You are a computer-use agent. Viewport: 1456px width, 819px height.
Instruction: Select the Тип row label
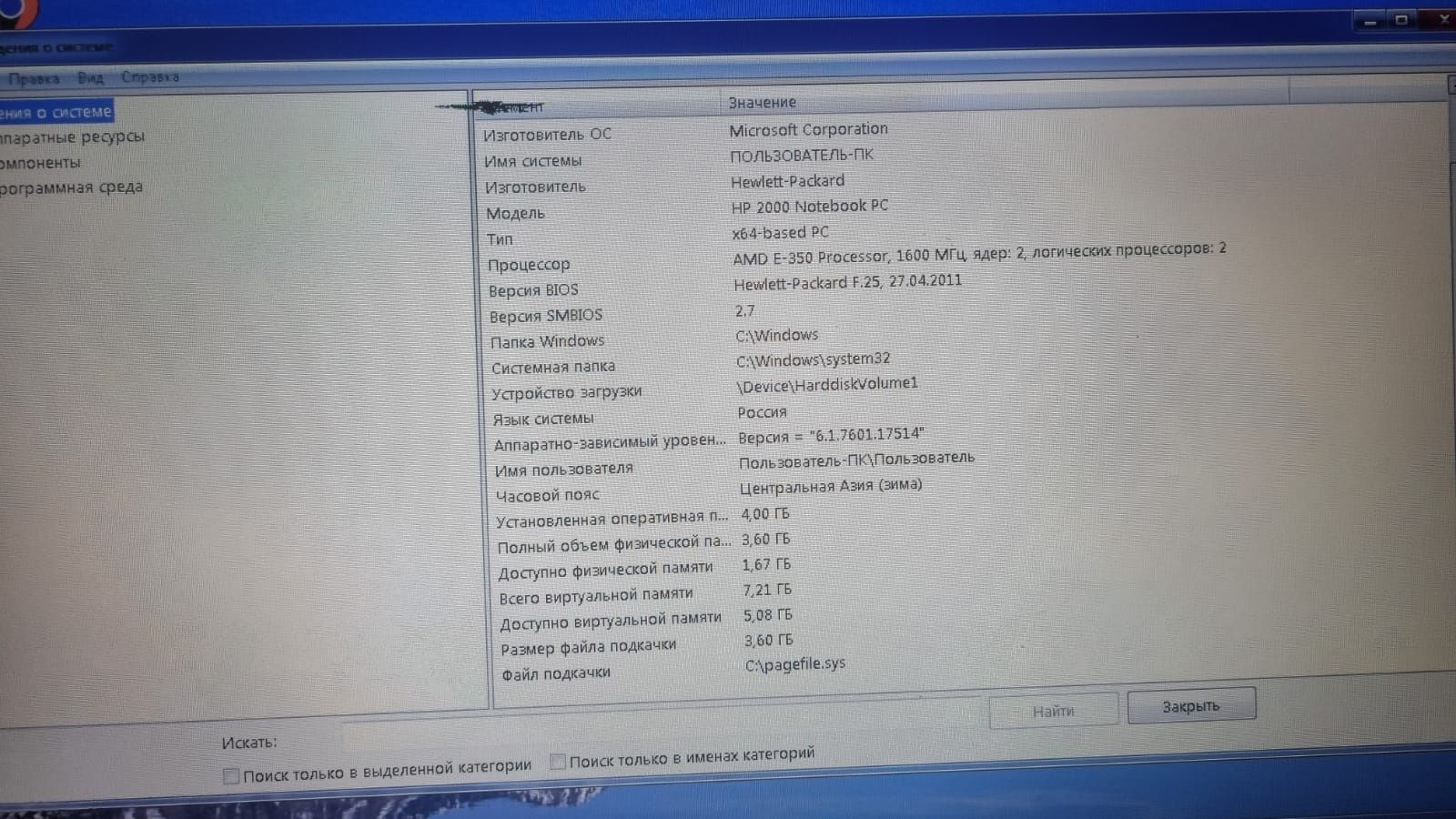tap(500, 239)
